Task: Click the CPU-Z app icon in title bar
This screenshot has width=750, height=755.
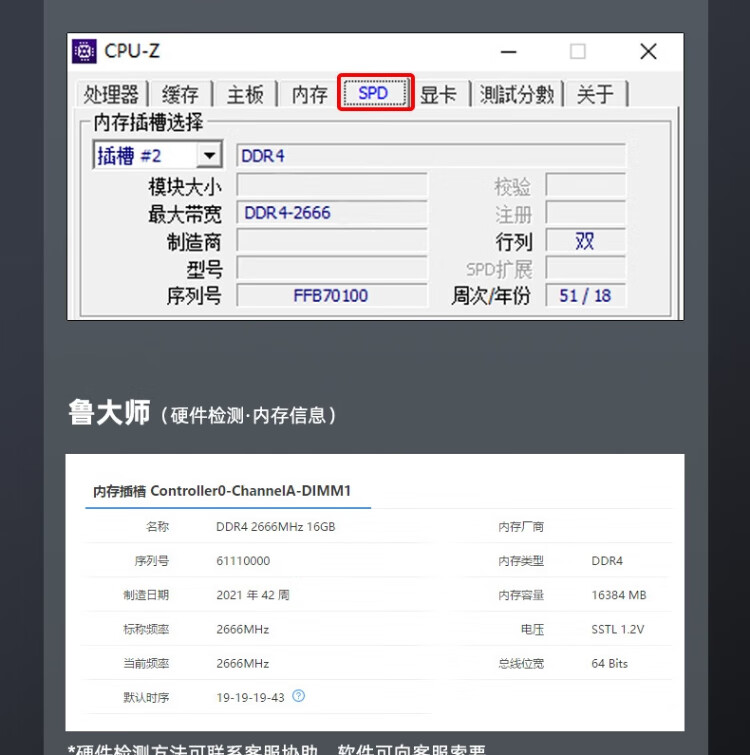Action: 84,52
